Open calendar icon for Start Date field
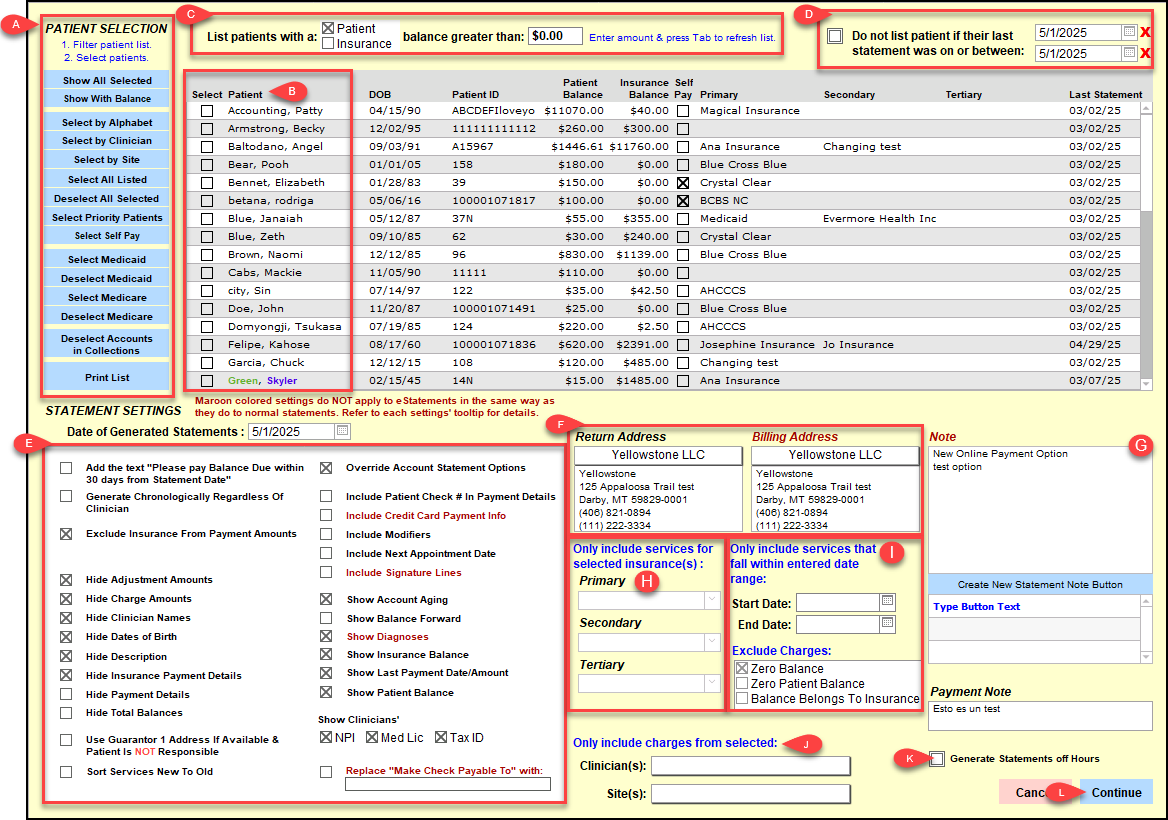 [886, 602]
